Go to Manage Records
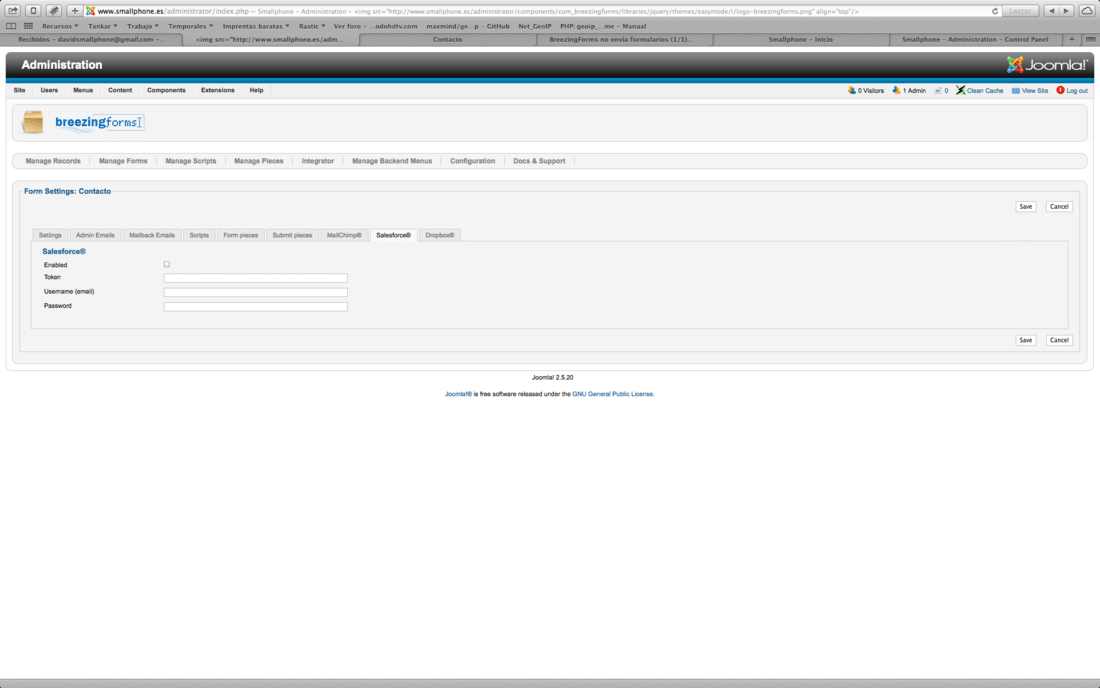The height and width of the screenshot is (688, 1100). click(x=53, y=161)
